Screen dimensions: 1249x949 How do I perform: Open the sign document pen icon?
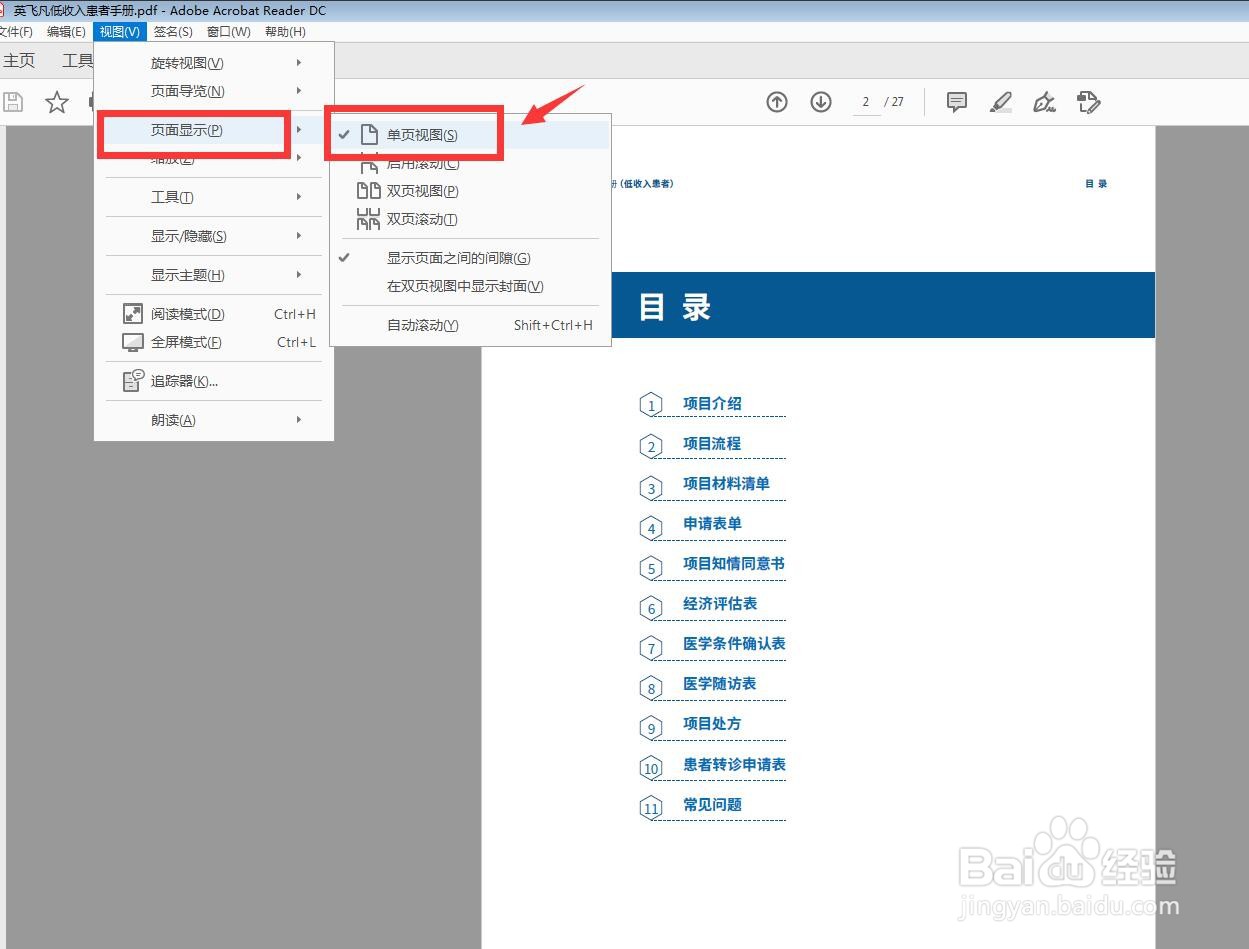(x=1045, y=102)
